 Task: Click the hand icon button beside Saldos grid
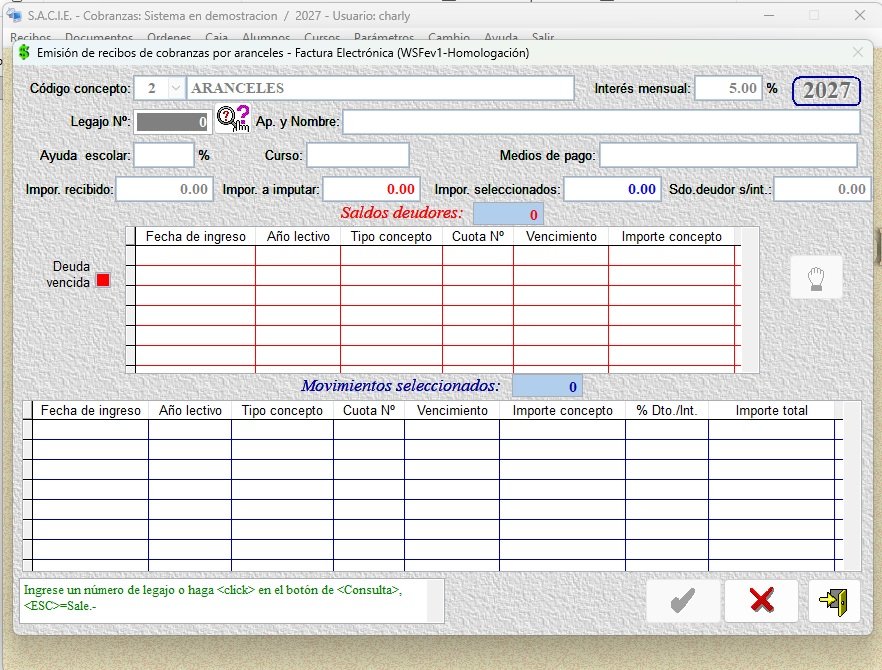pyautogui.click(x=816, y=277)
